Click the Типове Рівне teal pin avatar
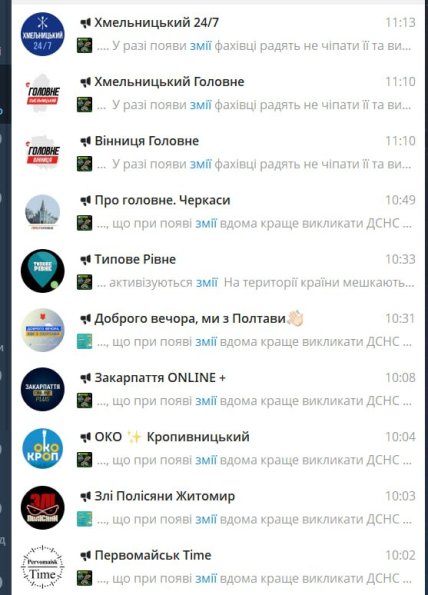This screenshot has height=595, width=428. click(x=42, y=271)
